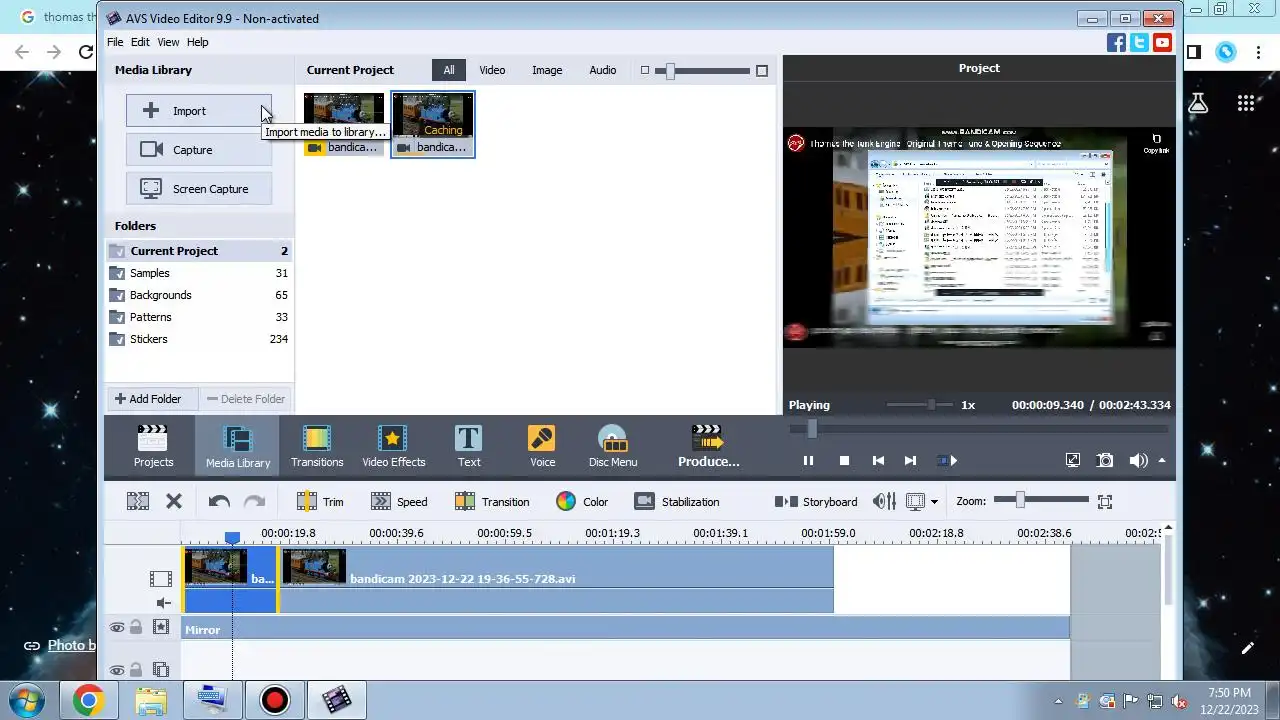Open the audio mixer icon

884,502
